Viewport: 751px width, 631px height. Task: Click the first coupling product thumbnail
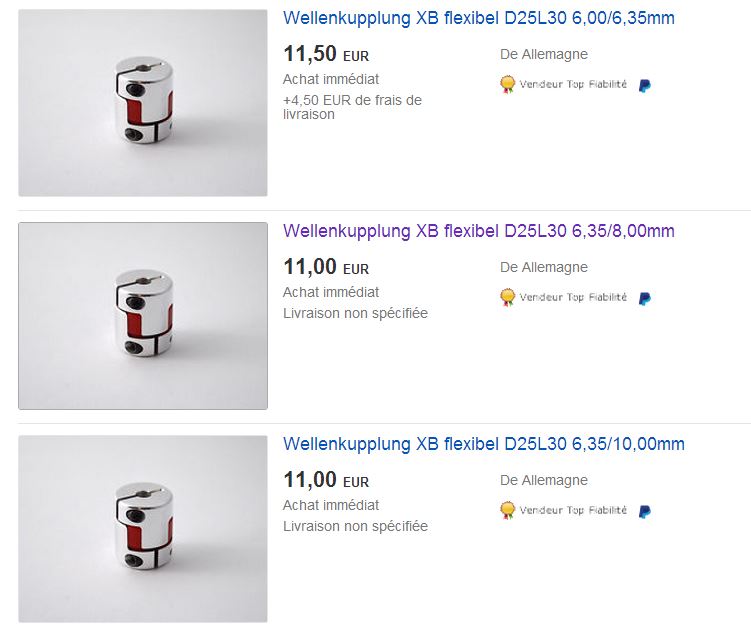coord(143,103)
